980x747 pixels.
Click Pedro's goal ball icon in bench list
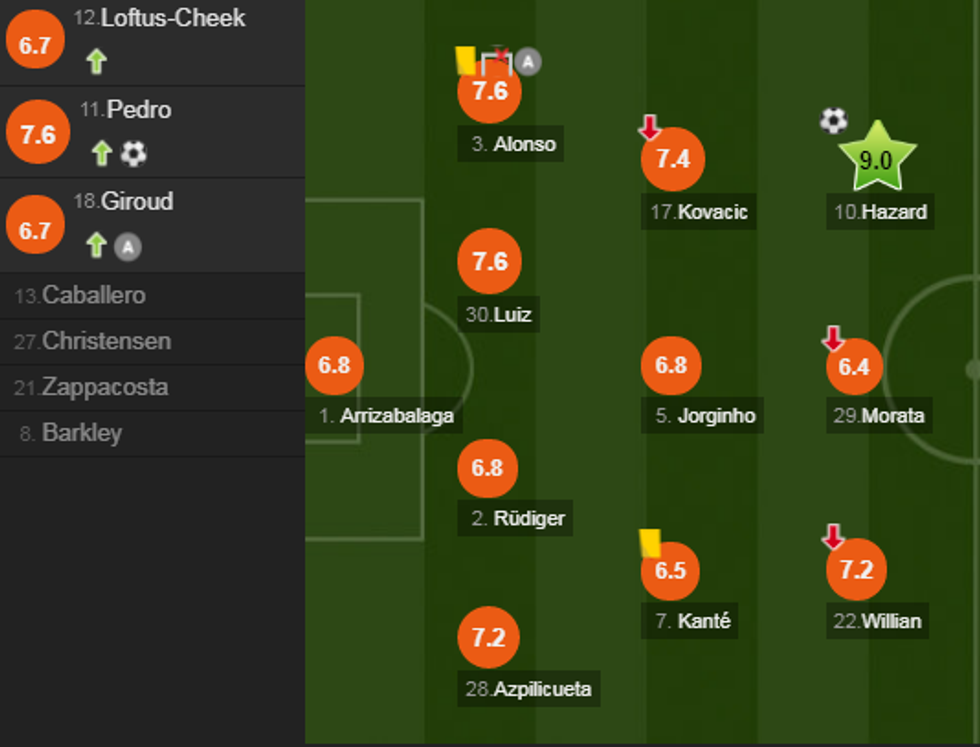coord(133,153)
